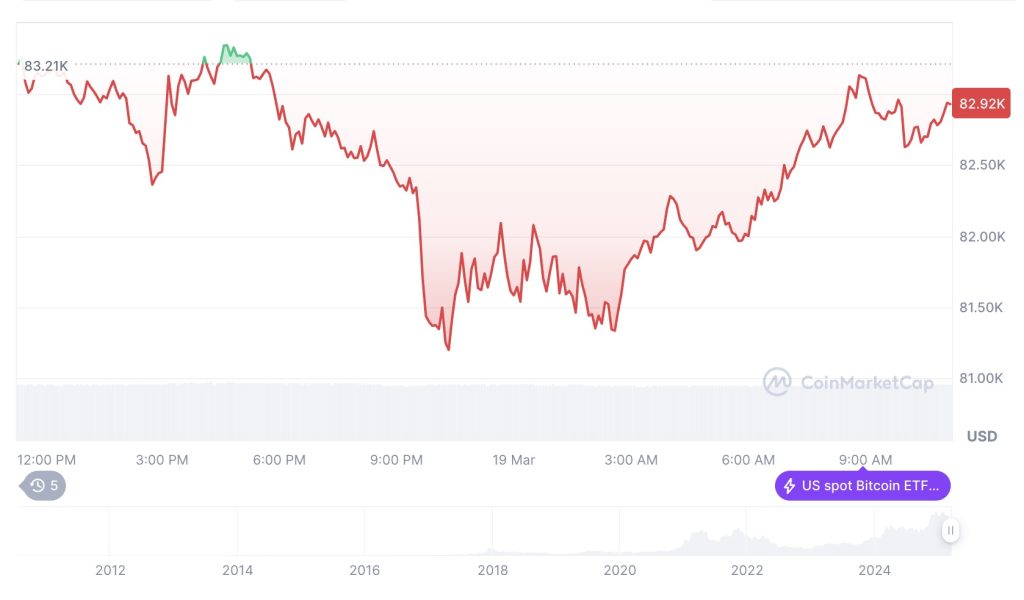Image resolution: width=1024 pixels, height=600 pixels.
Task: Open the US spot Bitcoin ETF event
Action: click(x=863, y=486)
